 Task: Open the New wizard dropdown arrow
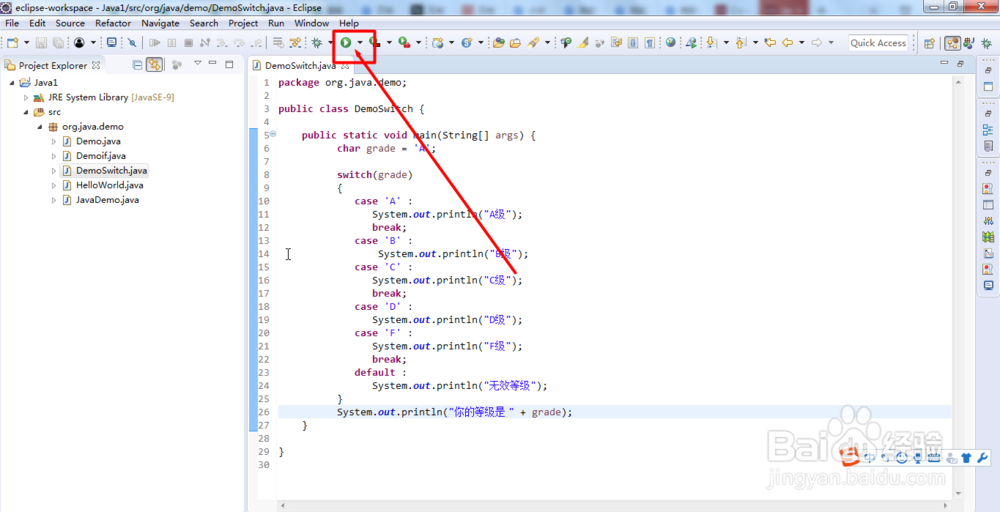click(x=27, y=43)
